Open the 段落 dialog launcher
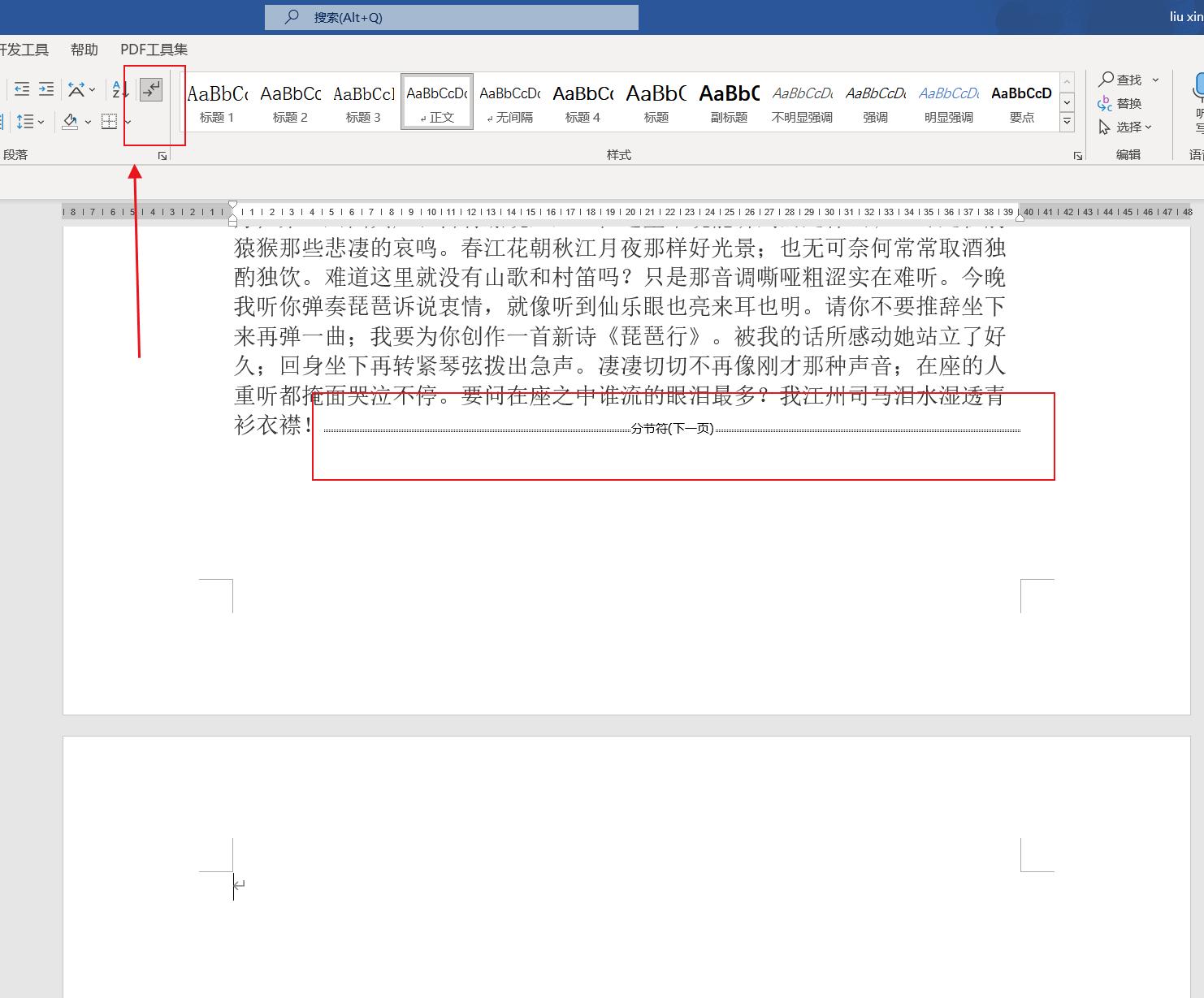 (x=162, y=155)
